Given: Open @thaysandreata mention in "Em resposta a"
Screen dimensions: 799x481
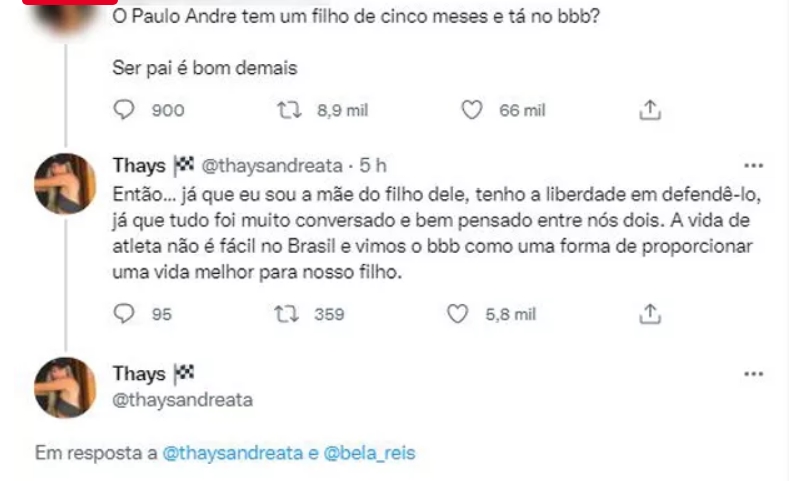Looking at the screenshot, I should tap(231, 453).
